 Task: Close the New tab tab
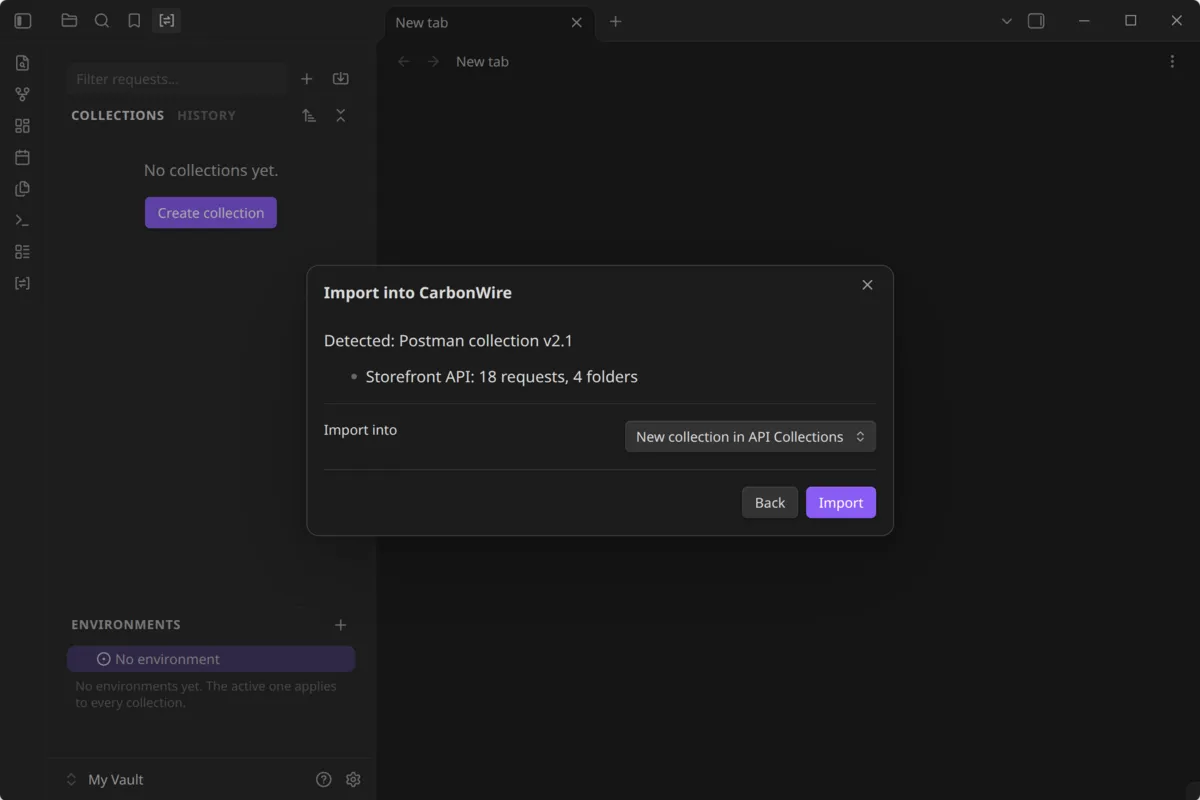point(576,22)
